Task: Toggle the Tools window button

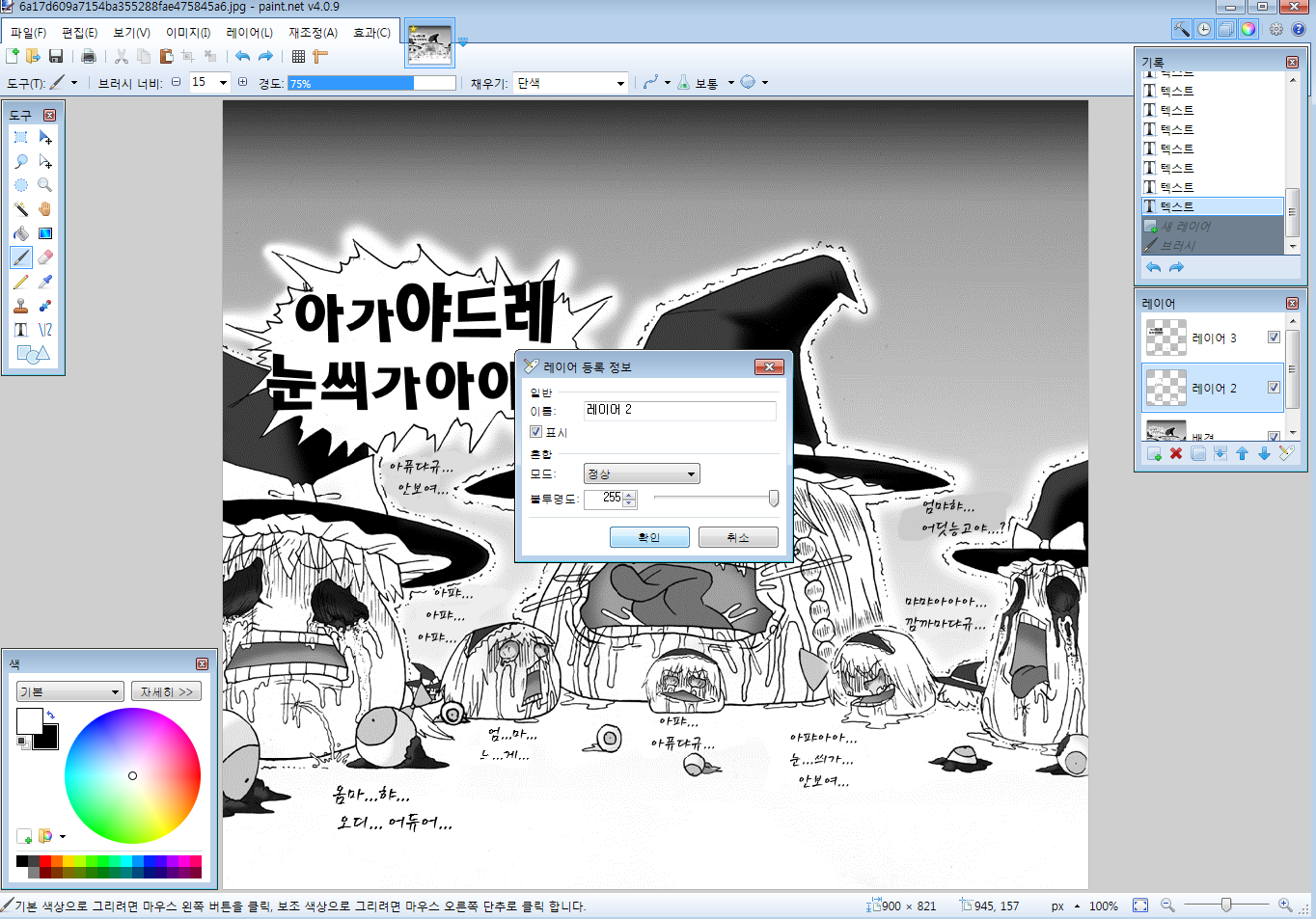Action: coord(1182,29)
